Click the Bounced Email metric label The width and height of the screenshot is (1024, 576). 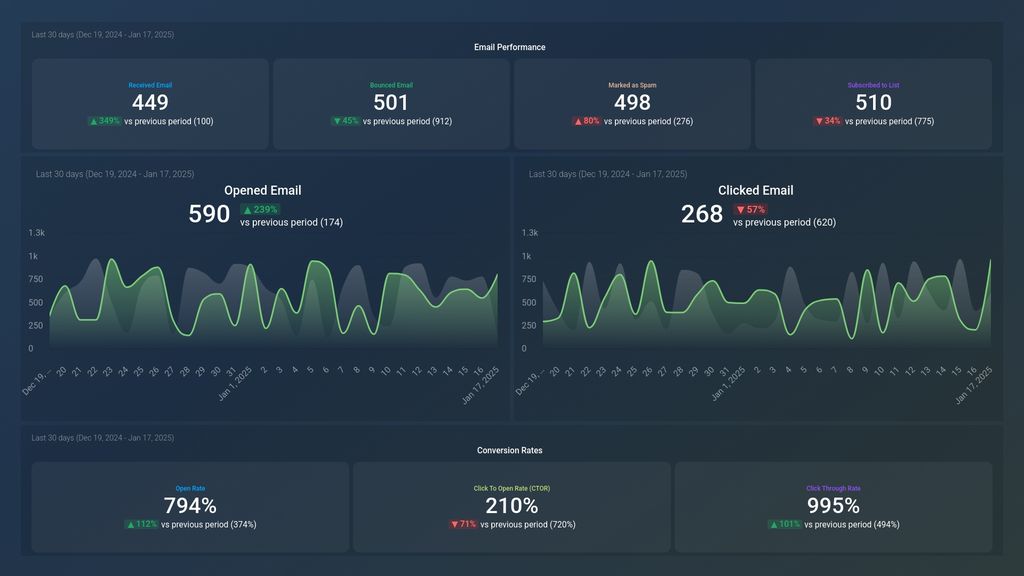(391, 85)
